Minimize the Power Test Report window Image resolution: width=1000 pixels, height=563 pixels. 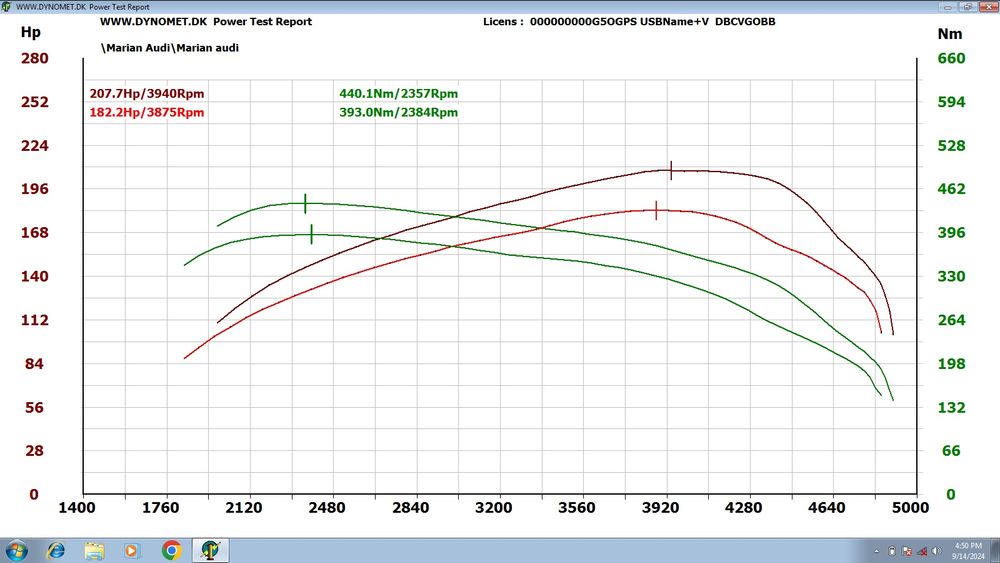tap(948, 7)
